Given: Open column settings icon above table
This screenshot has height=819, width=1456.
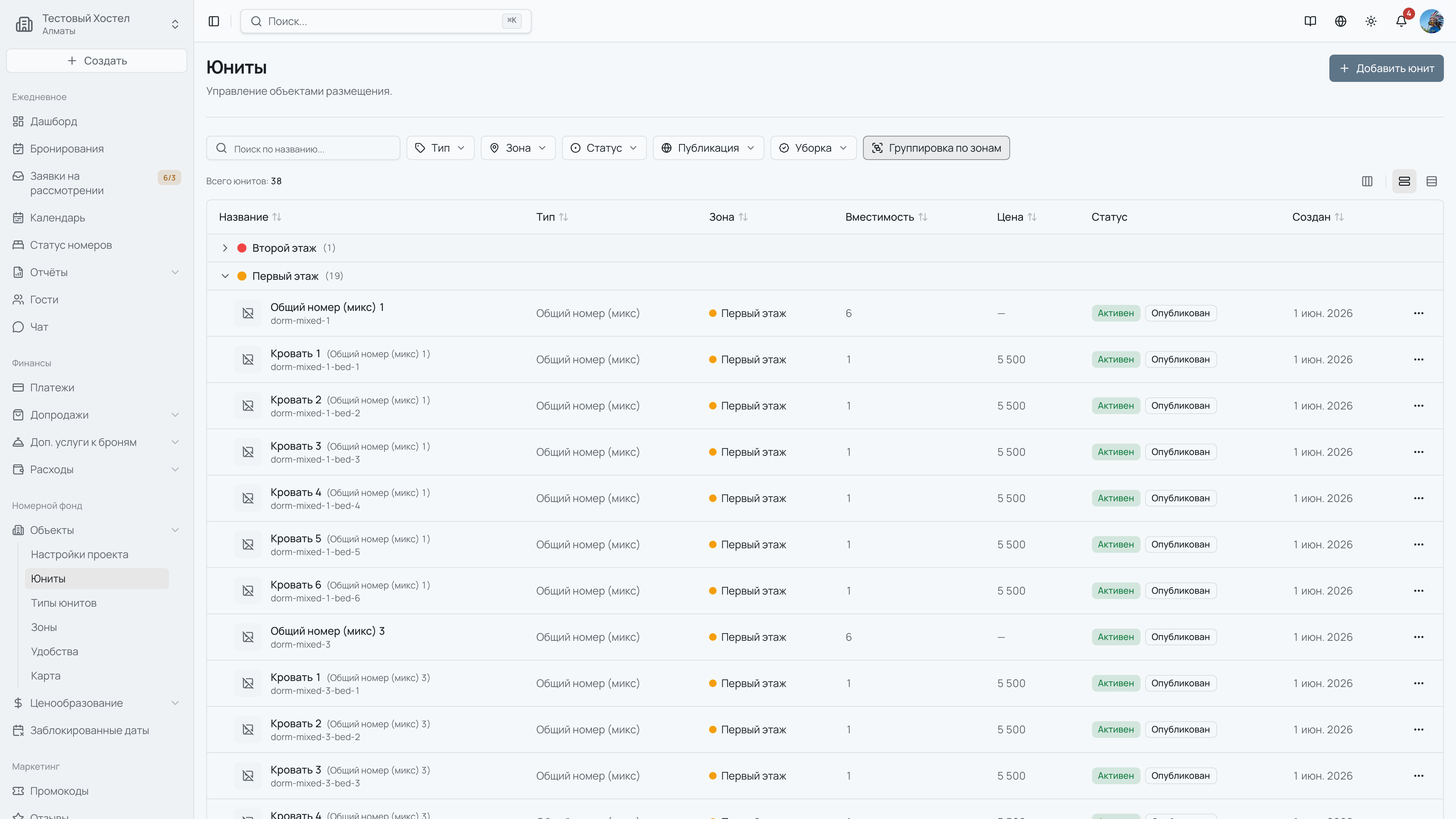Looking at the screenshot, I should [x=1367, y=181].
